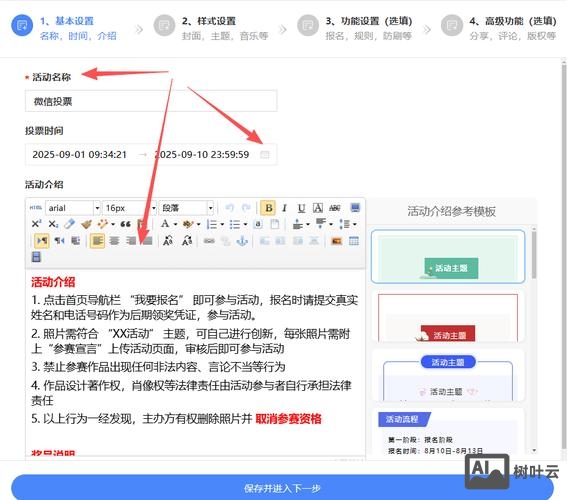Toggle italic formatting
Image resolution: width=567 pixels, height=500 pixels.
point(285,208)
